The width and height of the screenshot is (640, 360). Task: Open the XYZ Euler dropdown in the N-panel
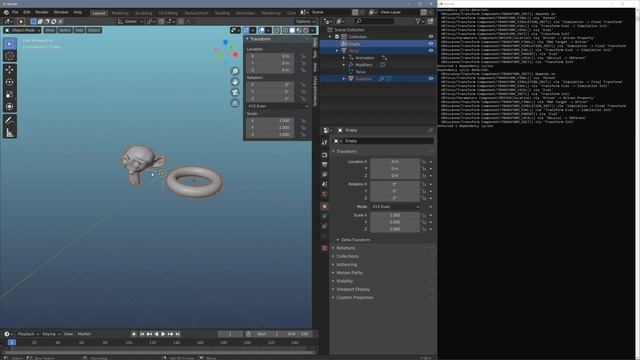(x=278, y=106)
